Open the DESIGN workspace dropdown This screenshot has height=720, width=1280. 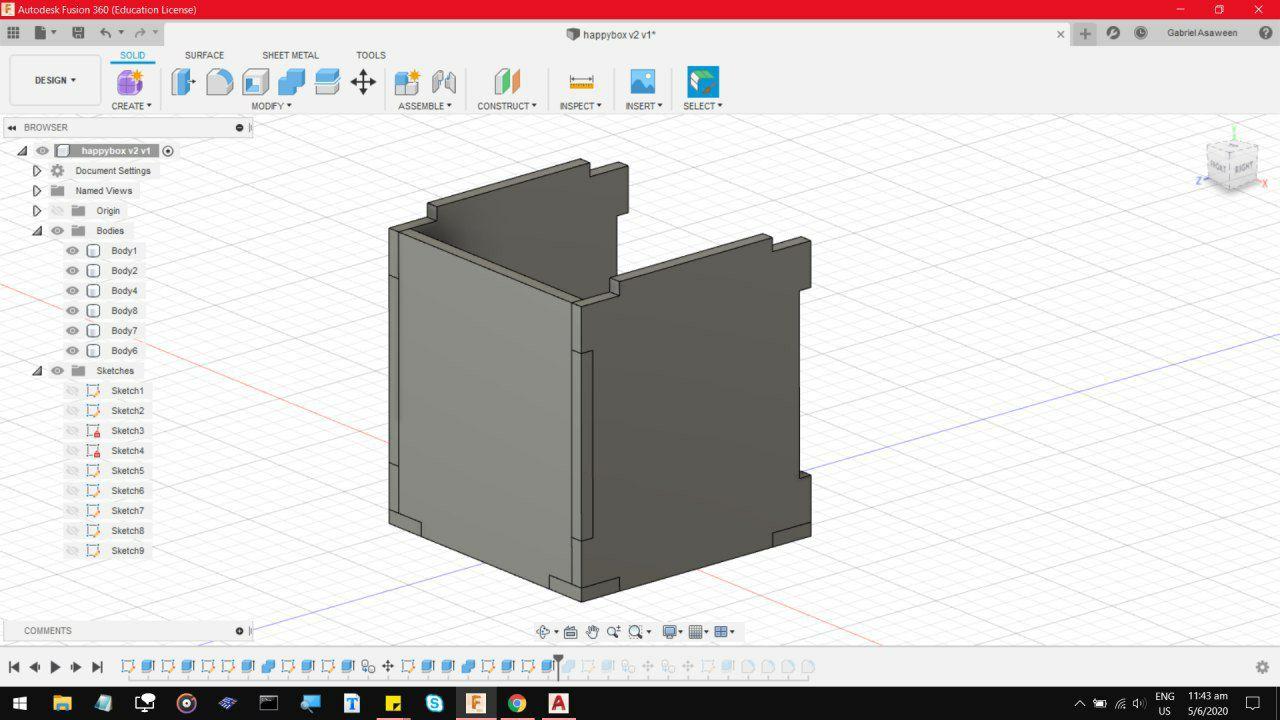(x=55, y=80)
